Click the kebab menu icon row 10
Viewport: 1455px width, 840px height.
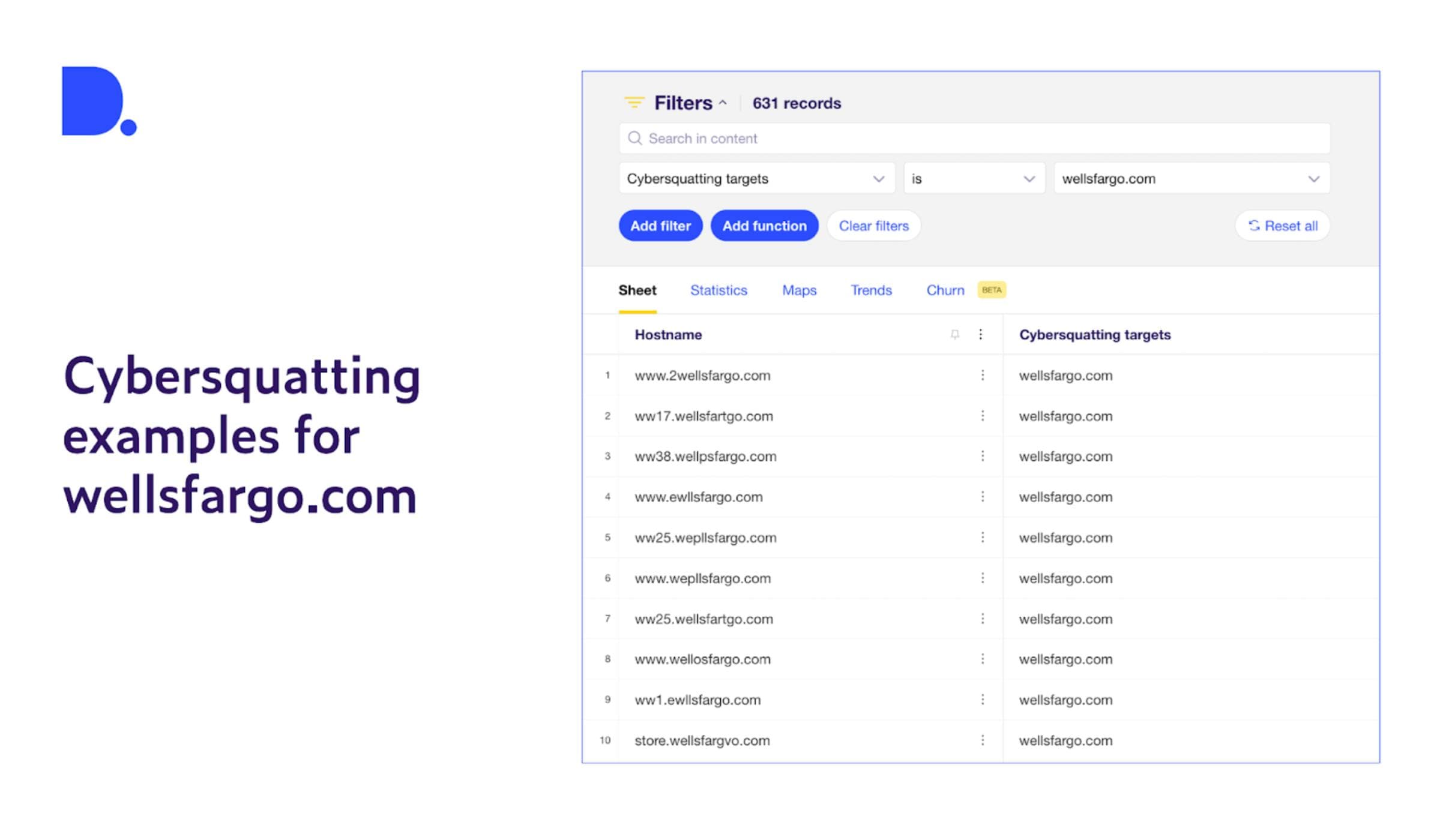983,739
